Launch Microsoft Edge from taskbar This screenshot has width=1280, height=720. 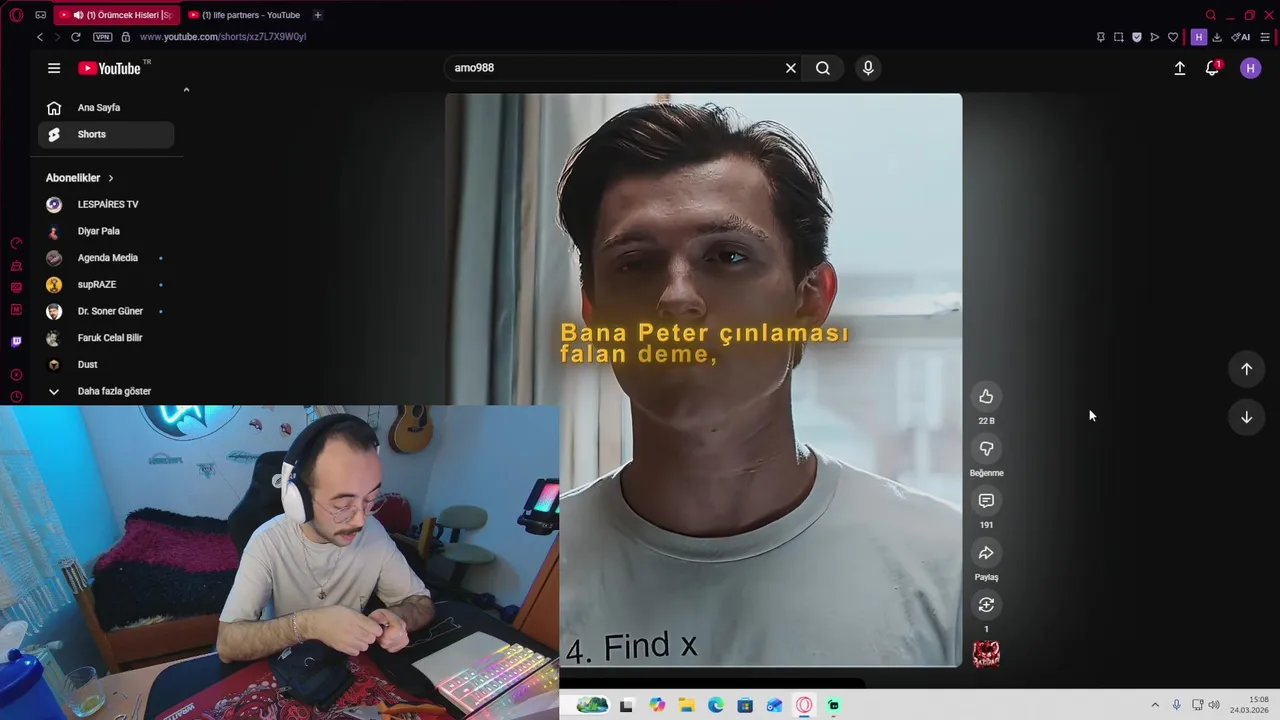tap(716, 705)
